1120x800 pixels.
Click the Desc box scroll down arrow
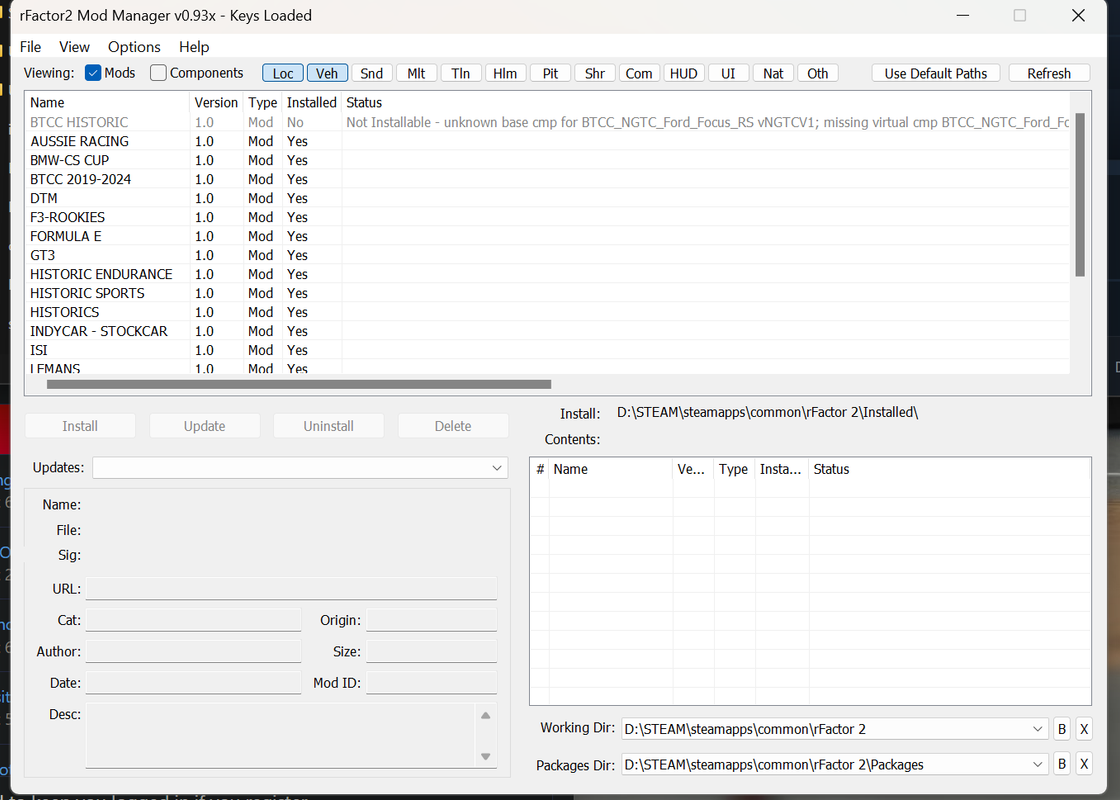tap(486, 756)
